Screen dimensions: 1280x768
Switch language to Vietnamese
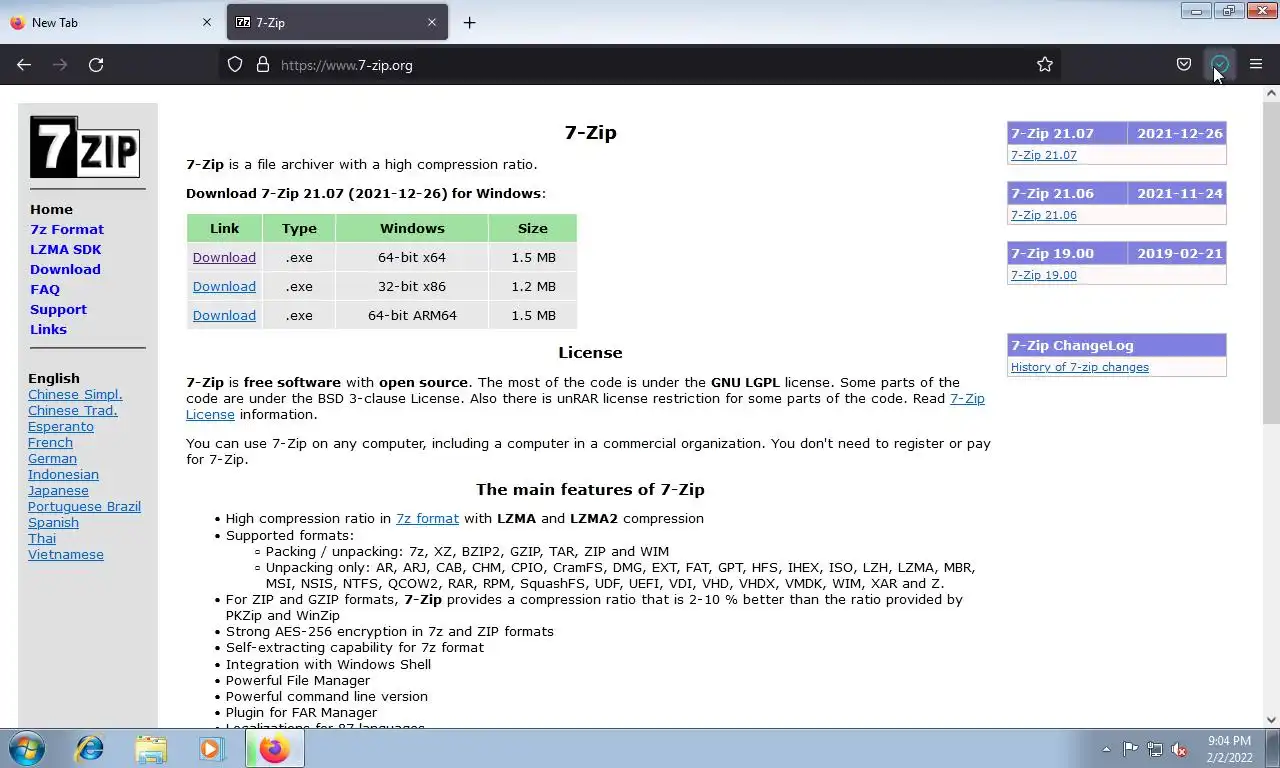pyautogui.click(x=66, y=554)
